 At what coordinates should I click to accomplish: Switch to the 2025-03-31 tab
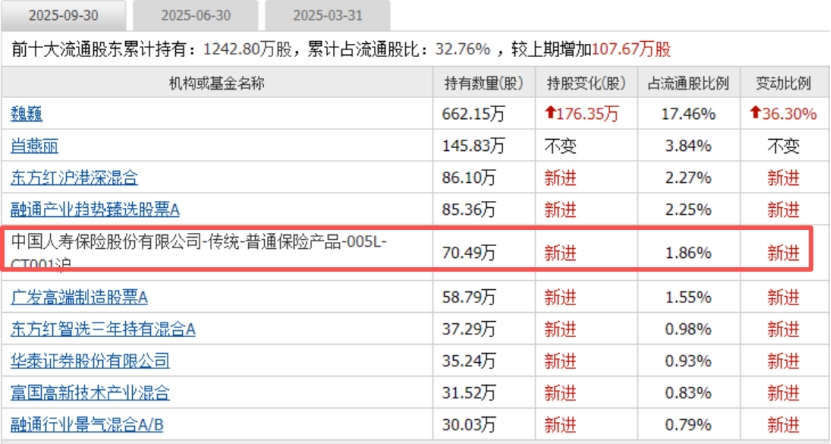click(328, 15)
